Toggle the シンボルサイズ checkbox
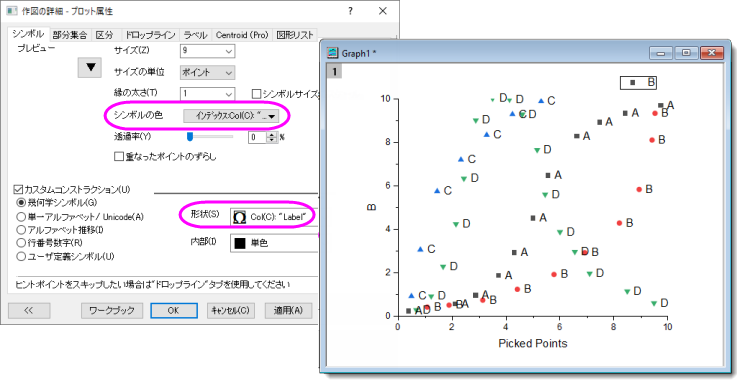The image size is (737, 380). tap(256, 94)
